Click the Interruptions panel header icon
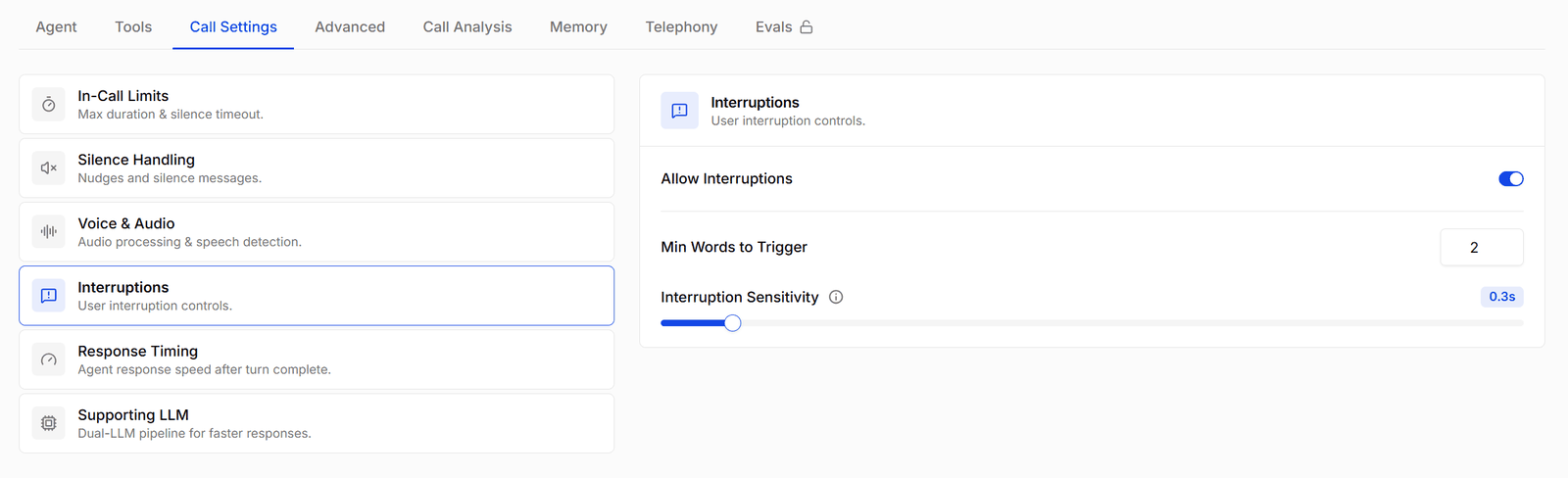Viewport: 1568px width, 478px height. pyautogui.click(x=679, y=111)
